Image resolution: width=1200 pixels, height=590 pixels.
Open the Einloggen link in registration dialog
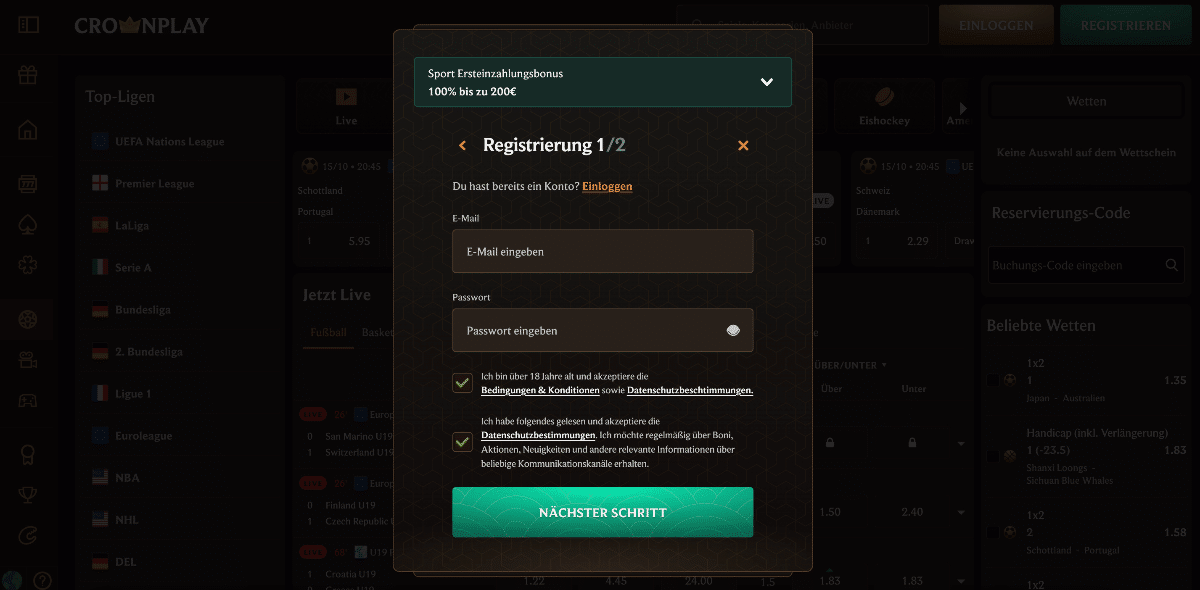[x=607, y=185]
